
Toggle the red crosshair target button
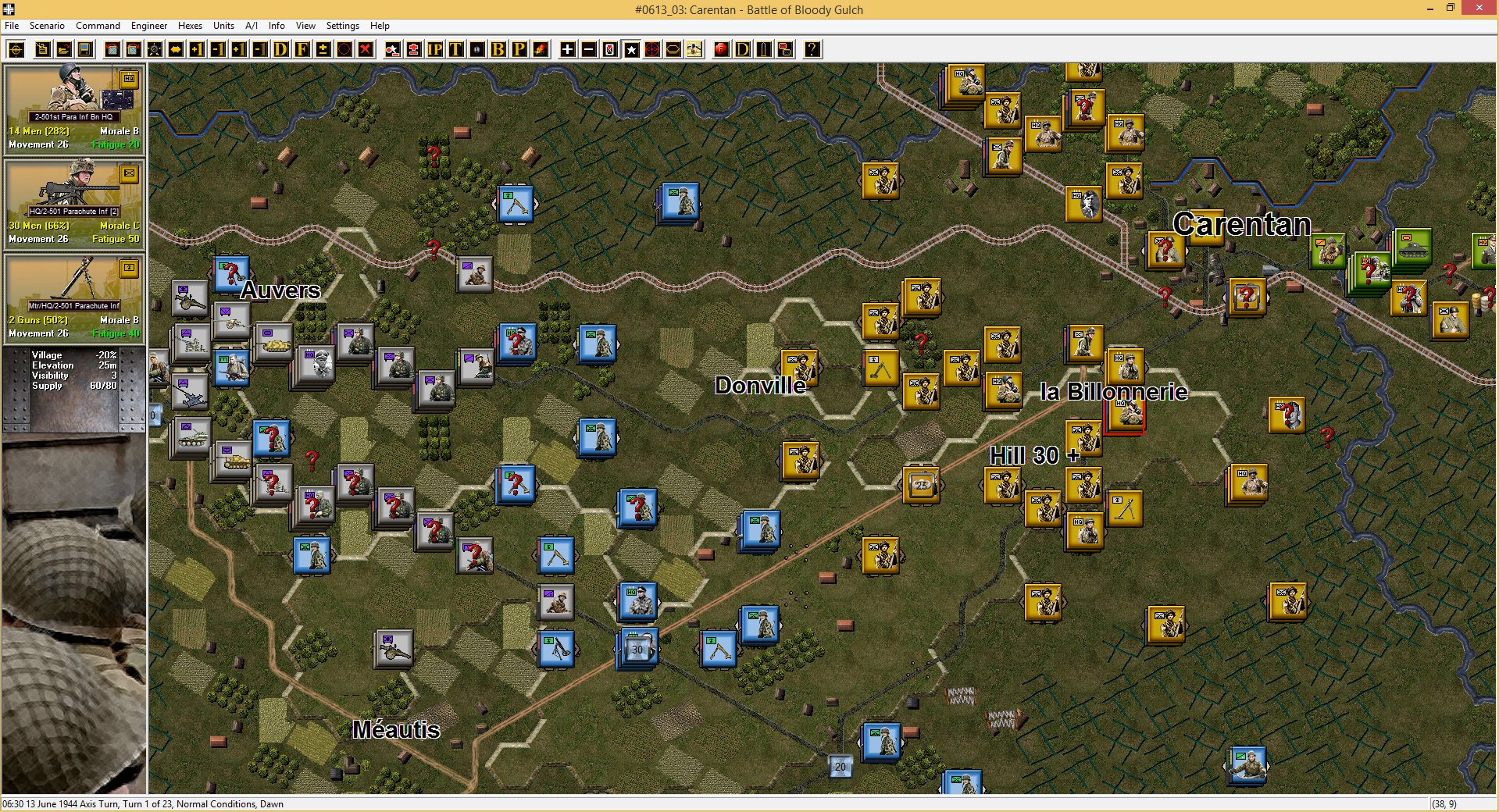tap(651, 50)
